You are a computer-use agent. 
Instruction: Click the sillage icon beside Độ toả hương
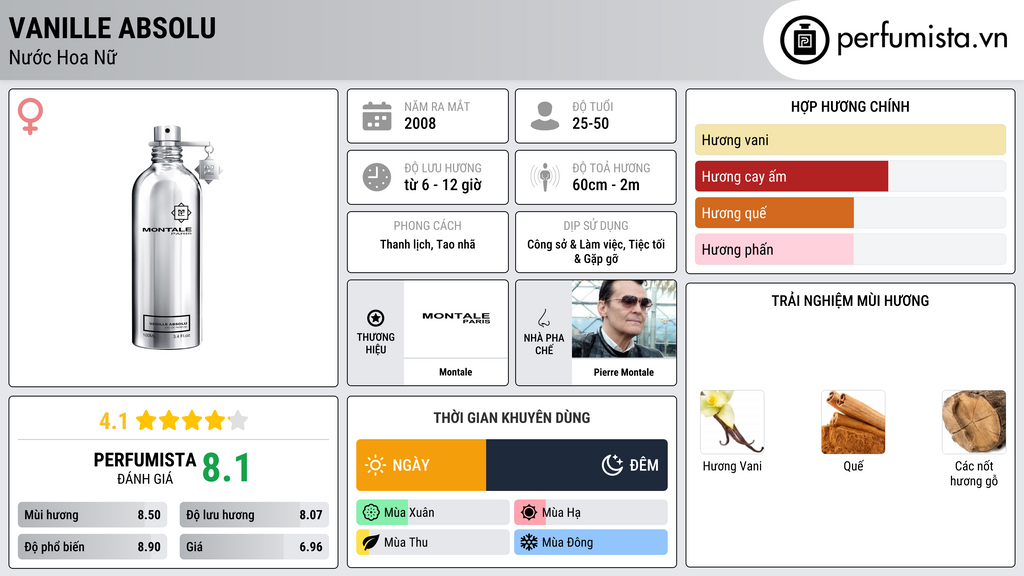pos(544,177)
